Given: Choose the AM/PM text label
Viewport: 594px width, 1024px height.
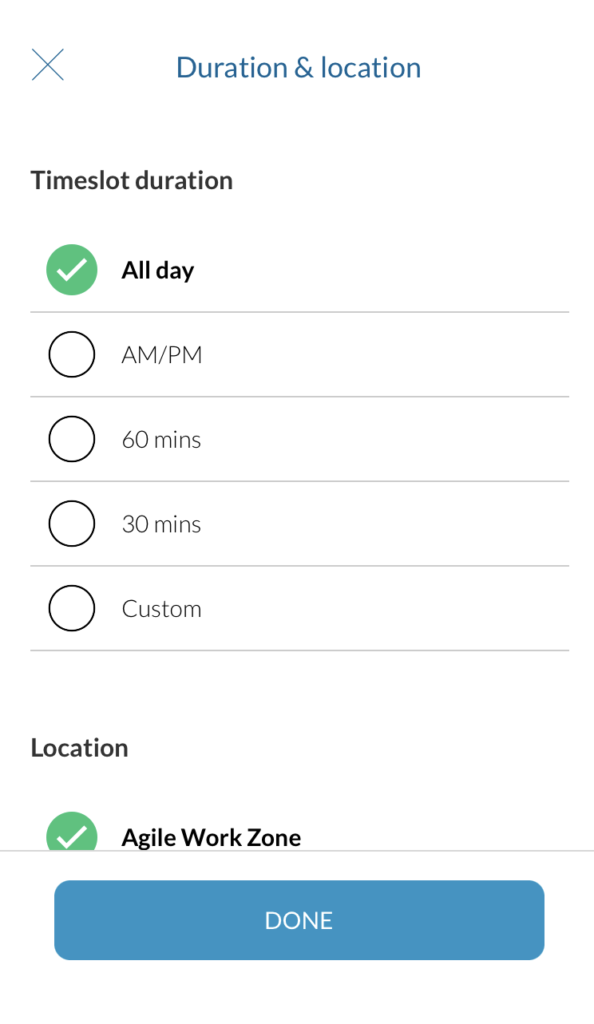Looking at the screenshot, I should pos(162,355).
